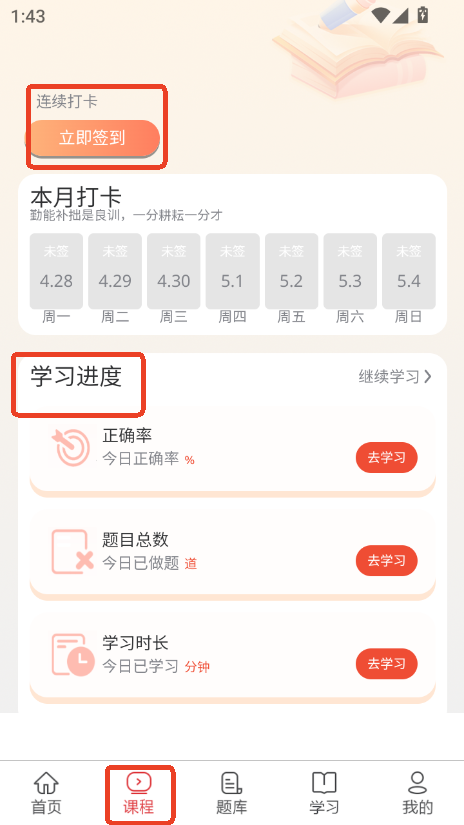Click 去学习 button for 学习时长
The height and width of the screenshot is (825, 464).
387,664
